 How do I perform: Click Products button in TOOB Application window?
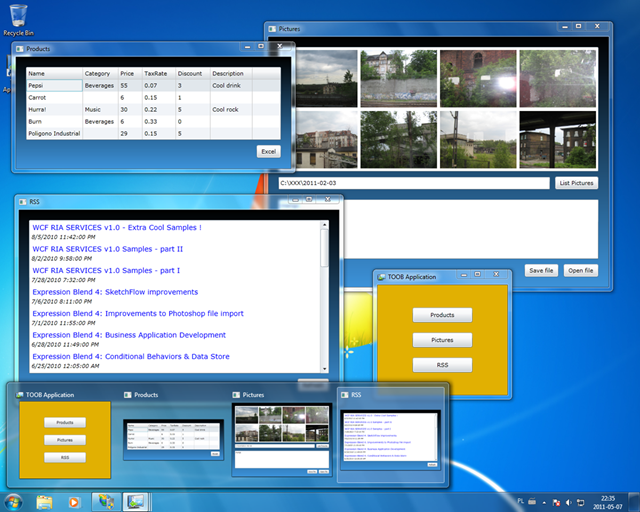442,315
